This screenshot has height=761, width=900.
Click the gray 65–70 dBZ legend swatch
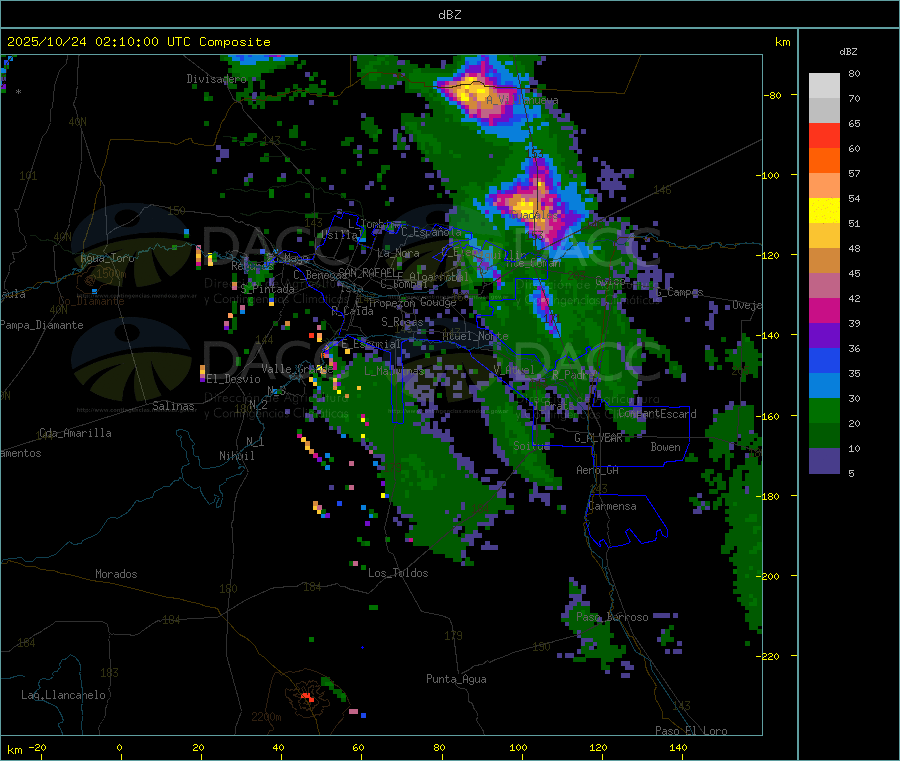(x=824, y=111)
